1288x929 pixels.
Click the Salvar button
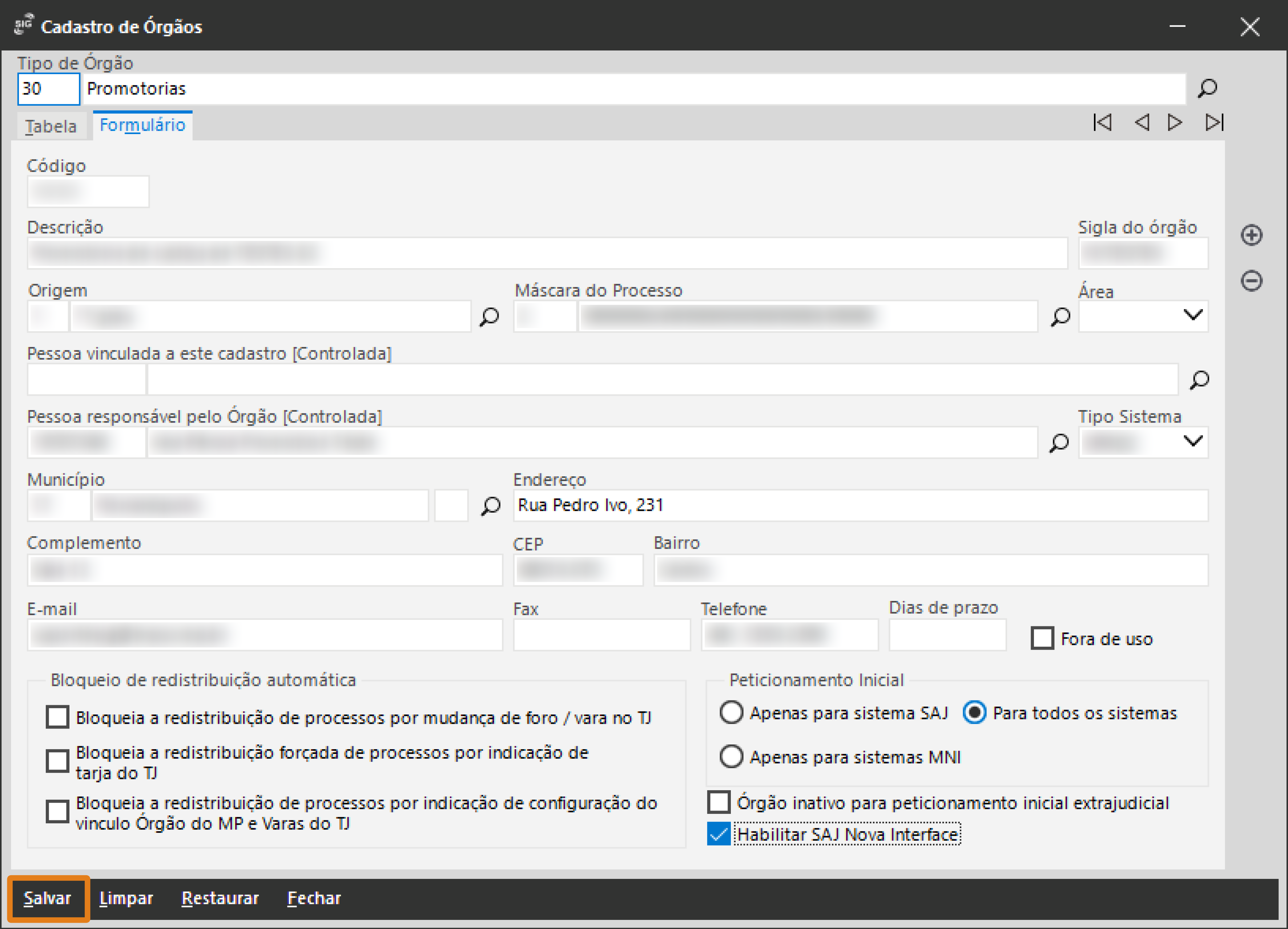[x=48, y=898]
